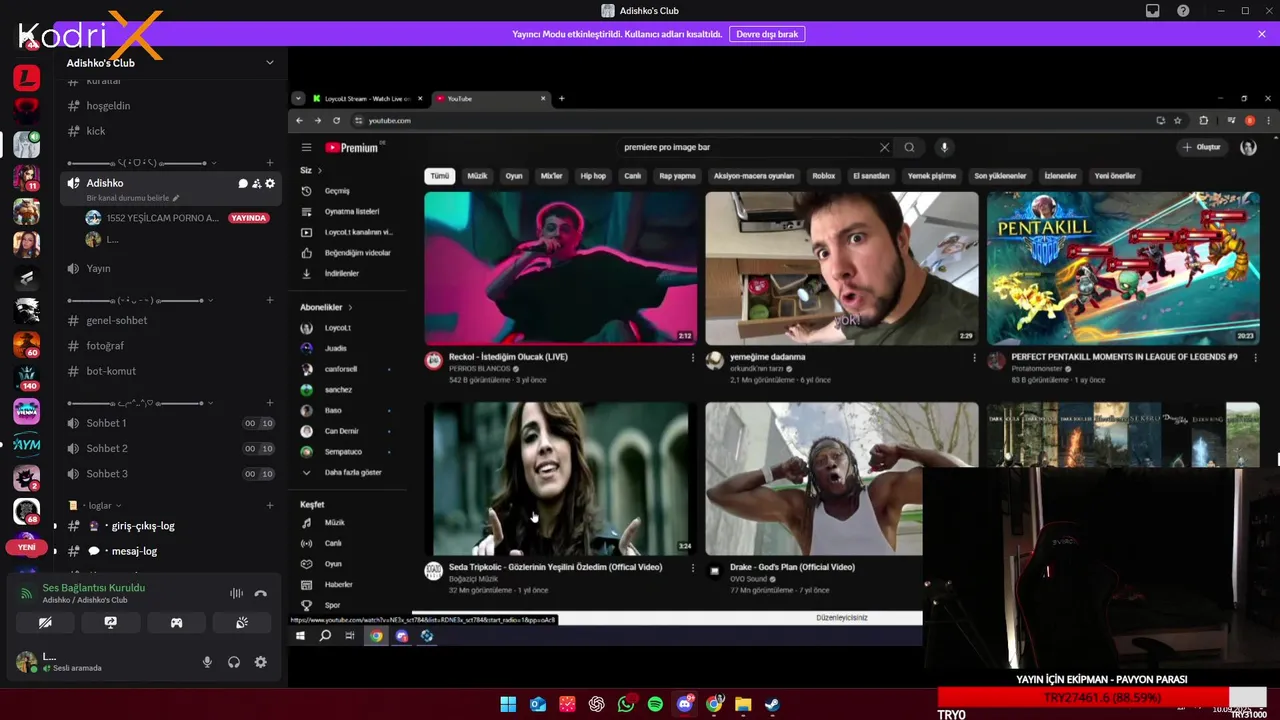Open options menu for PERFECT PENTAKILL video
Viewport: 1280px width, 720px height.
click(1255, 358)
